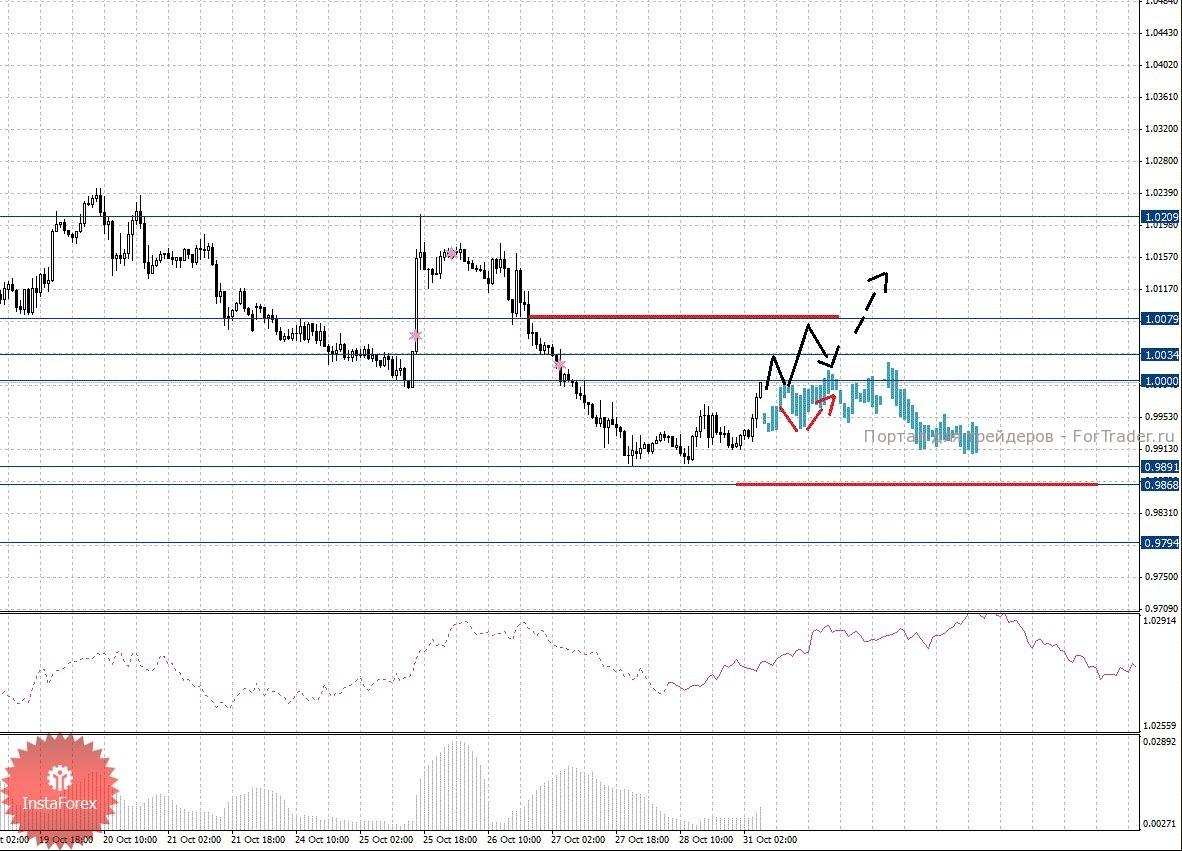Click the 1.03200 price axis label

click(1161, 129)
